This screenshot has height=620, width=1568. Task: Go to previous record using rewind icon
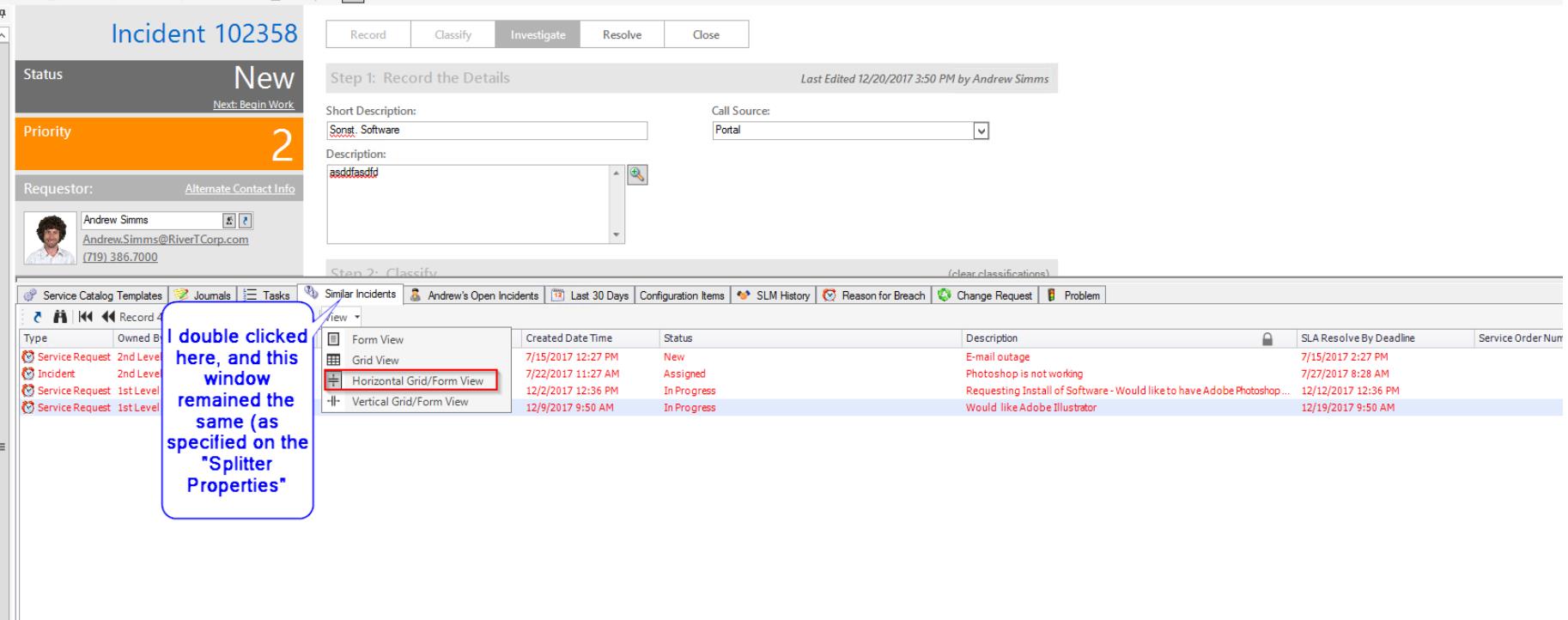click(108, 318)
